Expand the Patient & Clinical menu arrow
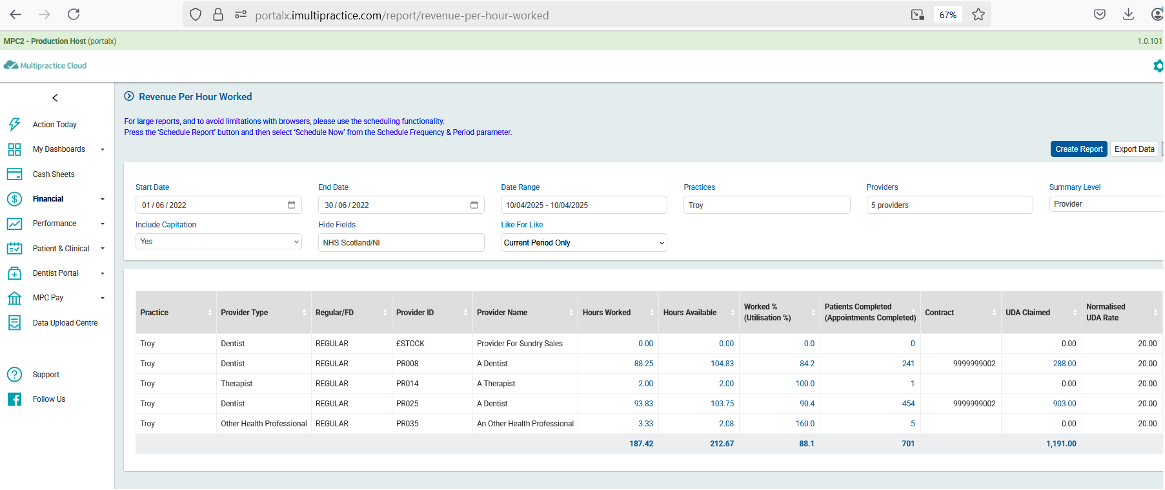 click(x=103, y=249)
